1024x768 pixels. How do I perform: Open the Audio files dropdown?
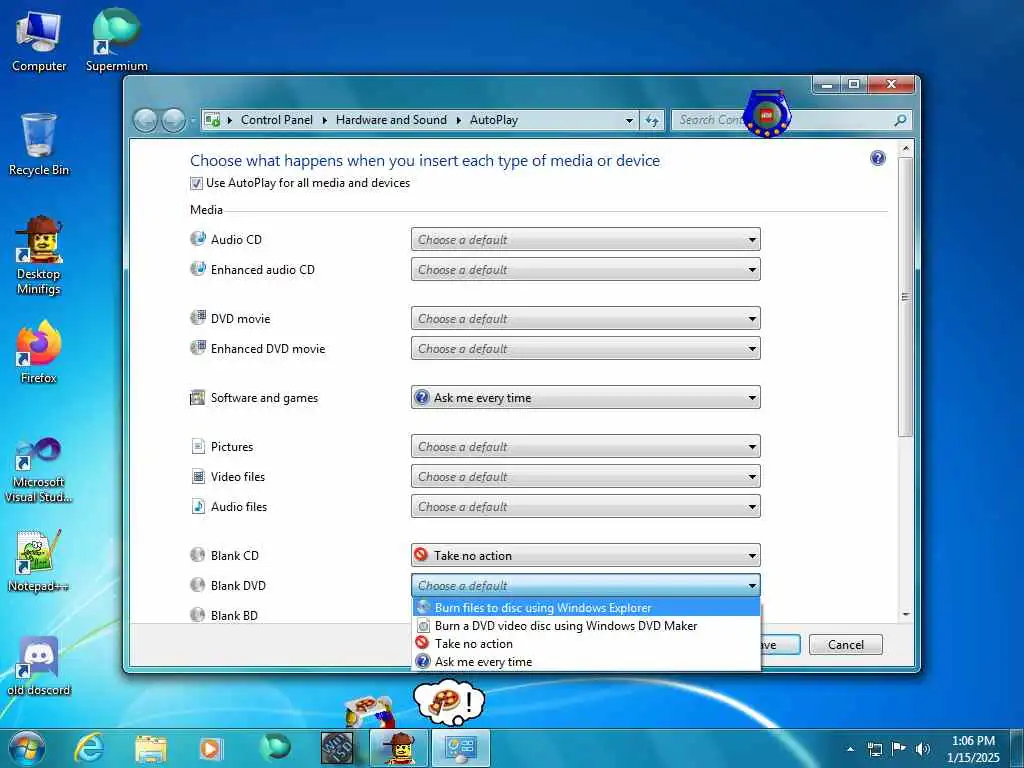[586, 507]
